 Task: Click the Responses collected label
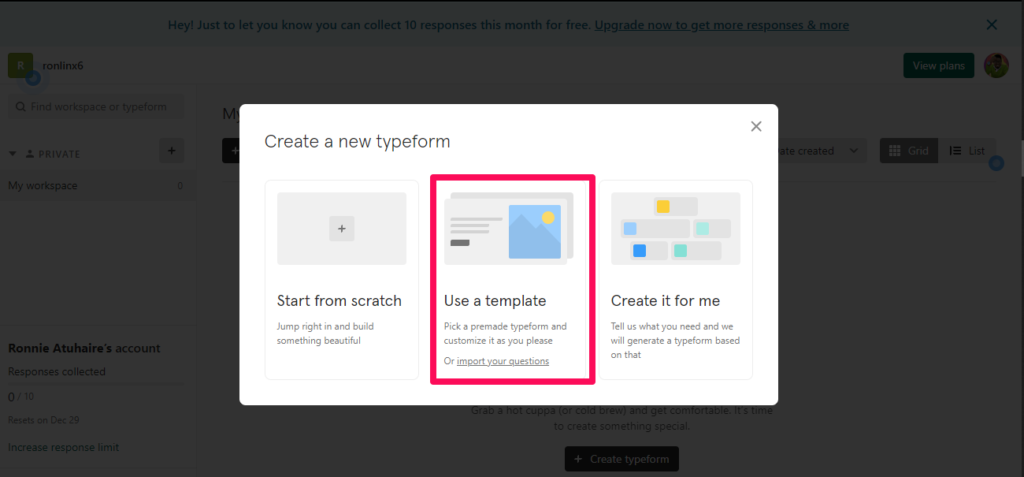click(x=57, y=372)
